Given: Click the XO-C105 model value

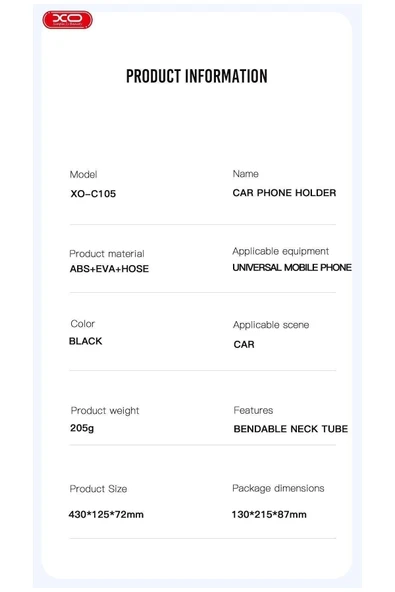Looking at the screenshot, I should point(93,194).
